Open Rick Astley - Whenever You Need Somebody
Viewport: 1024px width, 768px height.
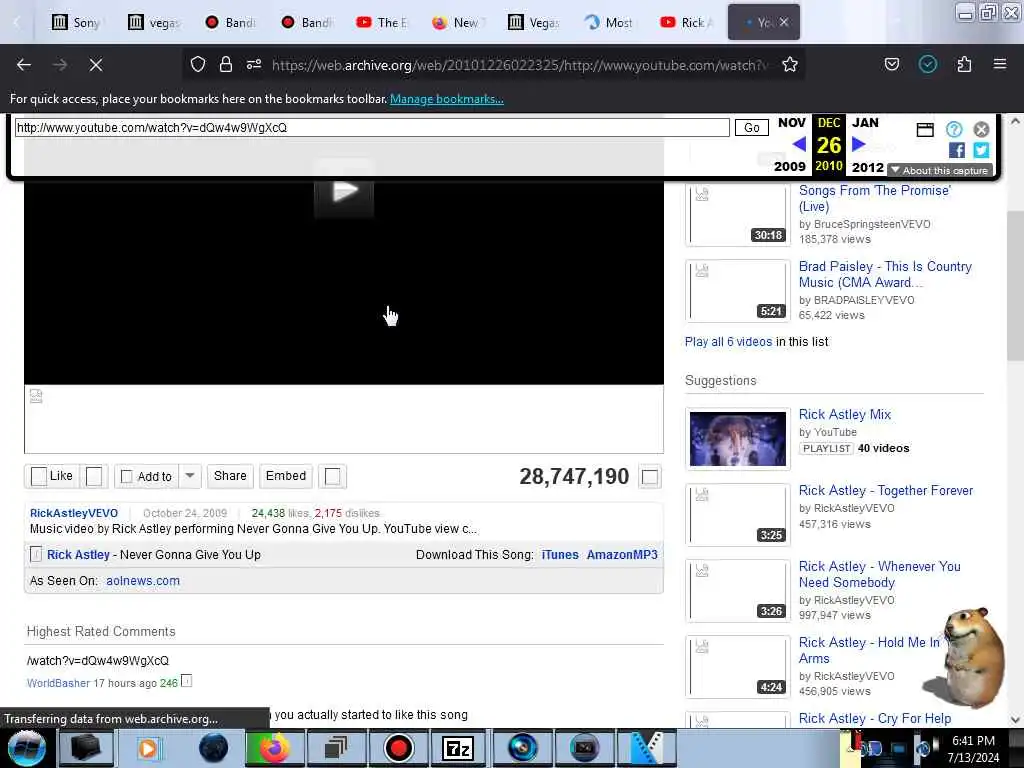880,574
